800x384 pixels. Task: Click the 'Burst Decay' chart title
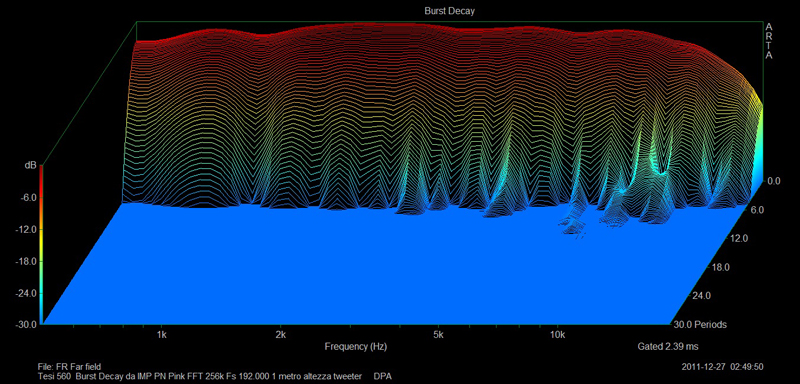click(x=449, y=11)
